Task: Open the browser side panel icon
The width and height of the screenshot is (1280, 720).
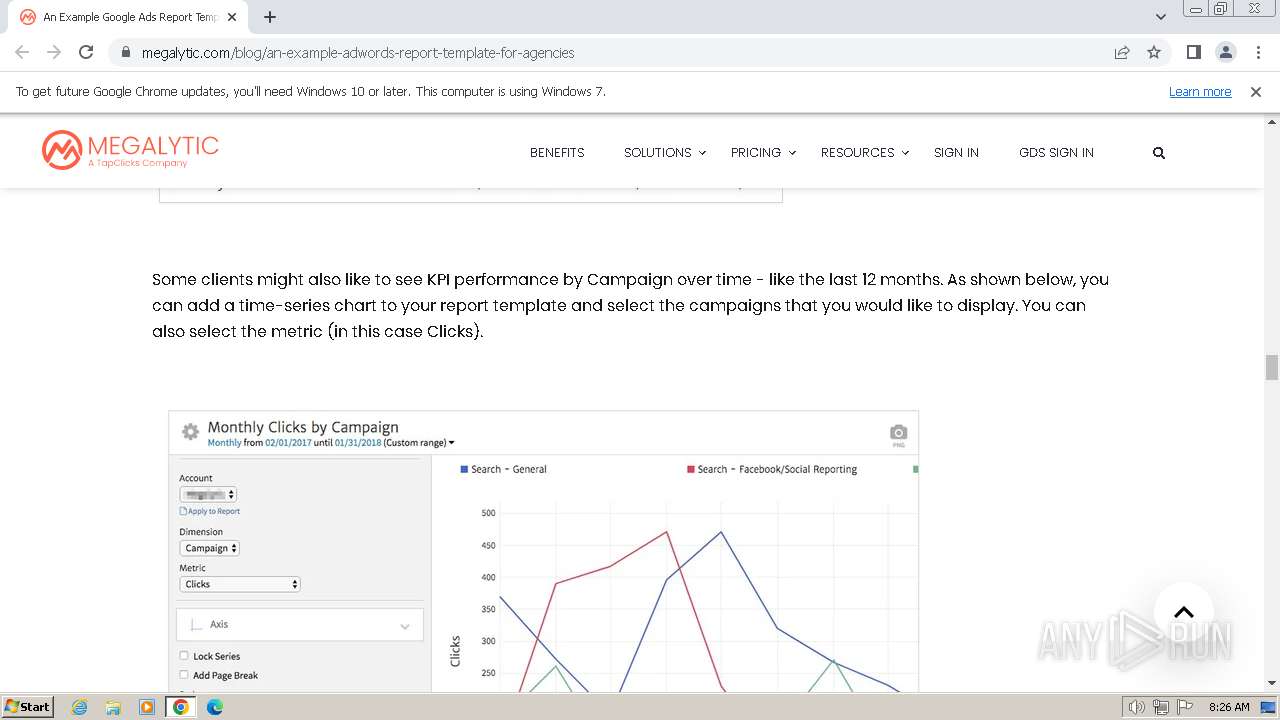Action: 1193,52
